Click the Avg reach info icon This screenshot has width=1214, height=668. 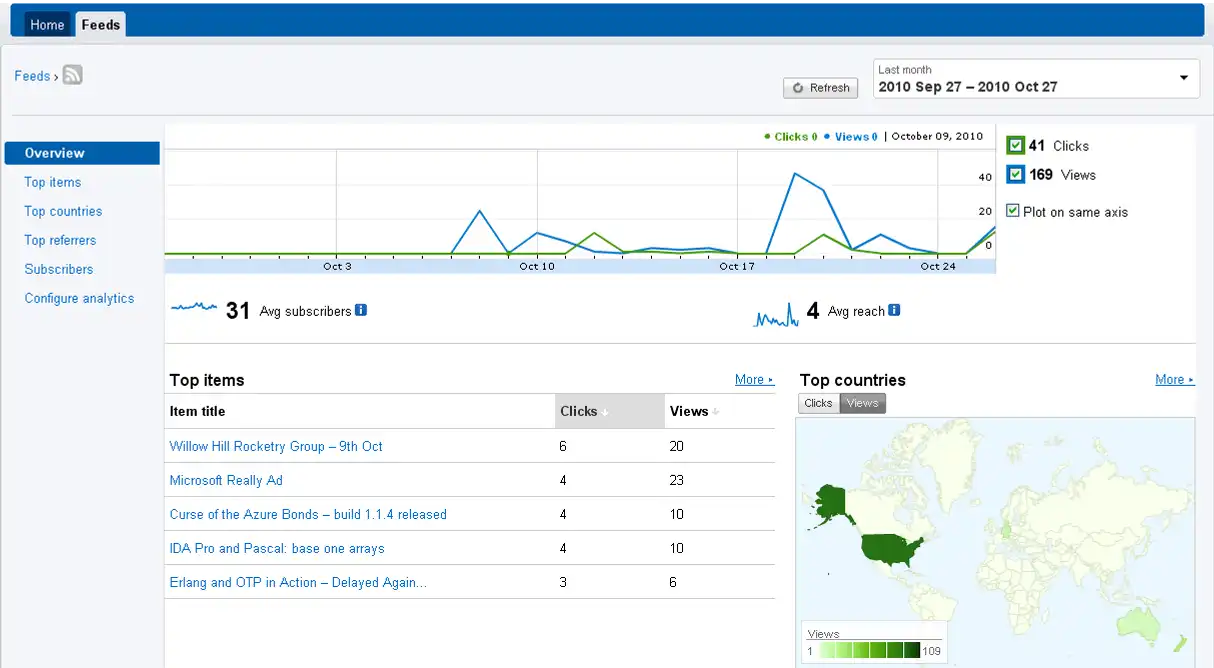(x=894, y=310)
